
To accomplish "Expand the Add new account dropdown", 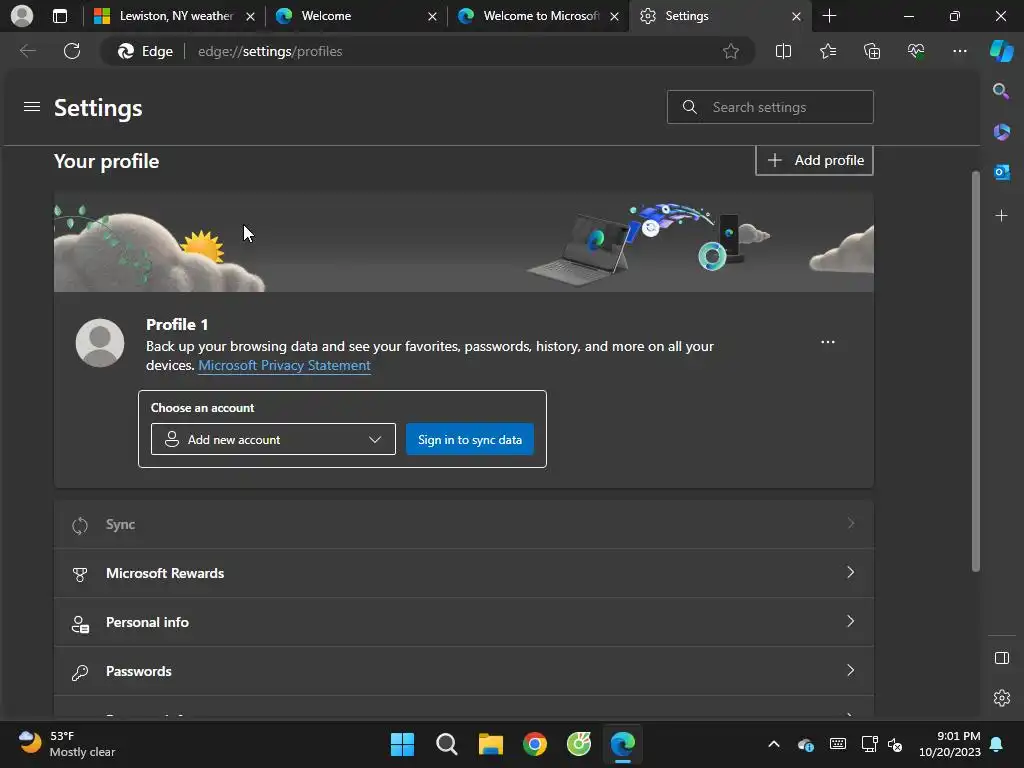I will (x=273, y=440).
